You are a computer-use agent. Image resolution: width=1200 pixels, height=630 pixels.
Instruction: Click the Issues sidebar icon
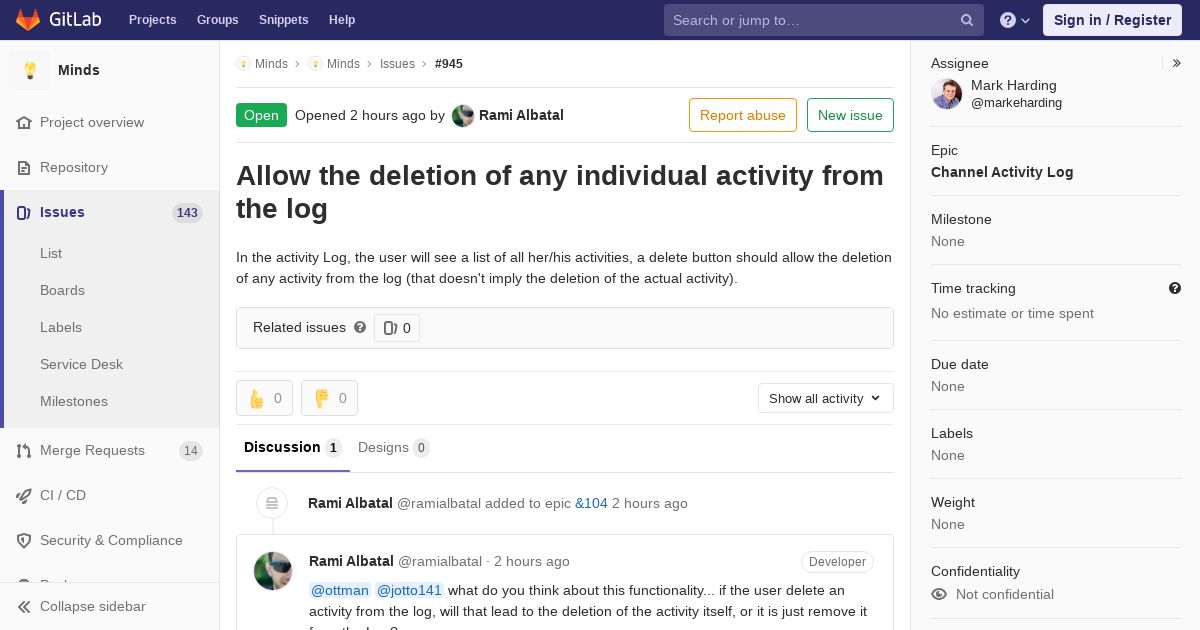tap(24, 213)
